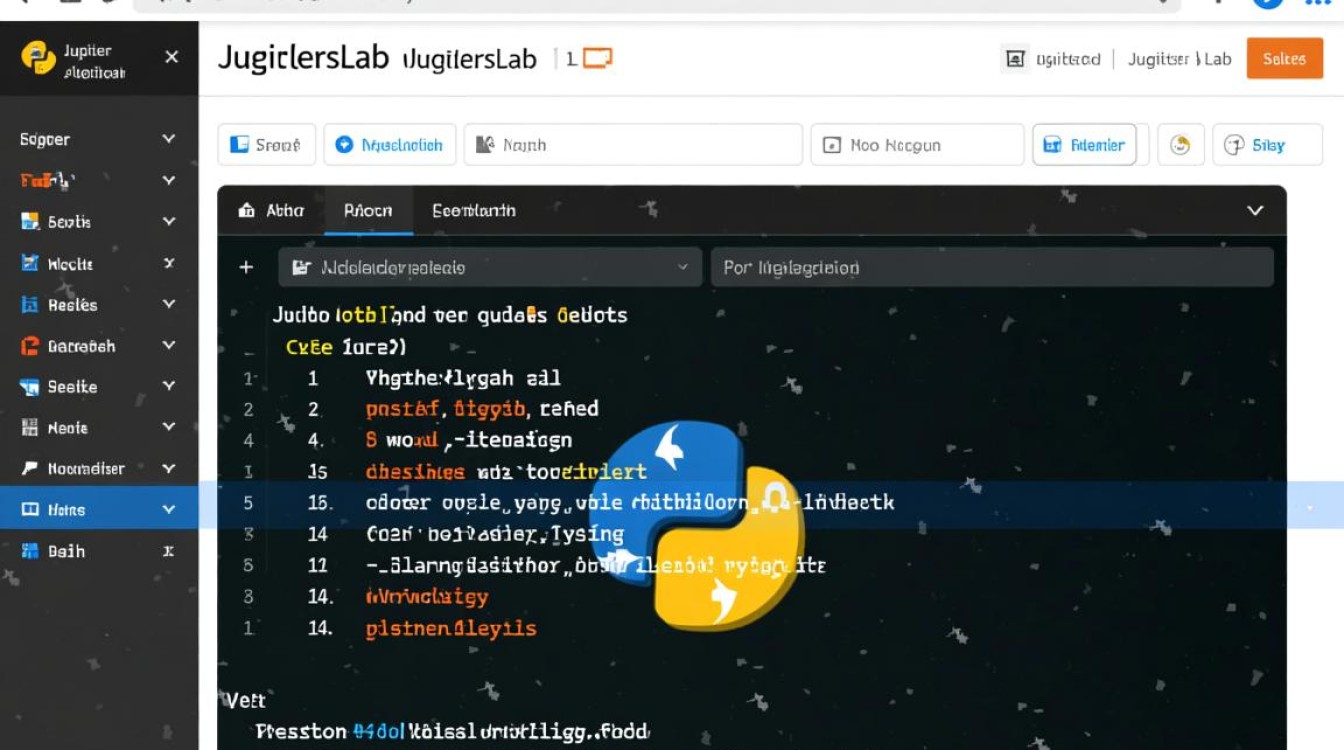
Task: Click the large Python logo over the code
Action: (x=697, y=523)
